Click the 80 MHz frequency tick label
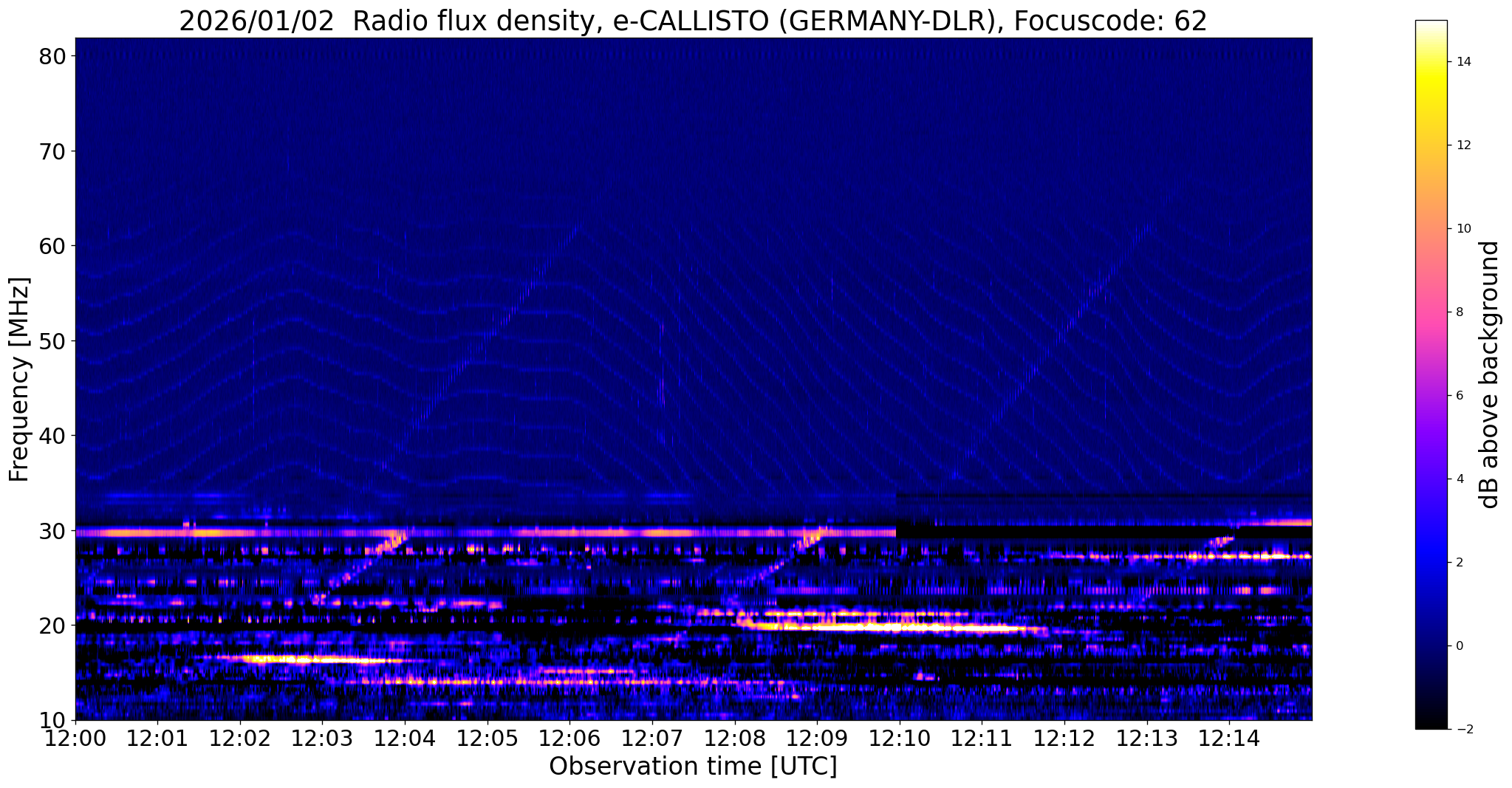Screen dimensions: 1512x788 point(53,56)
